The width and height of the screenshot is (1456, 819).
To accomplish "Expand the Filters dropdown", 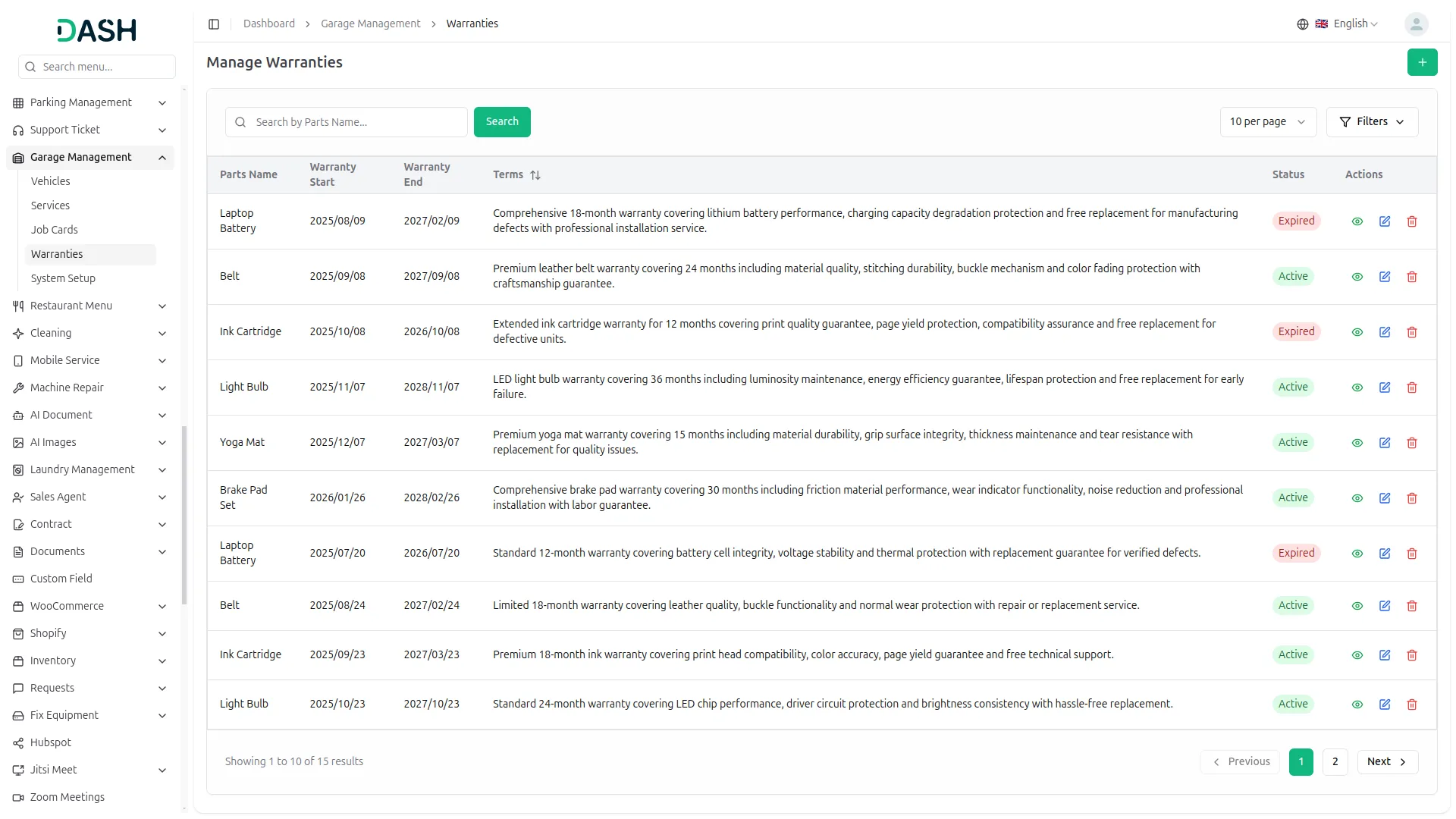I will [1371, 122].
